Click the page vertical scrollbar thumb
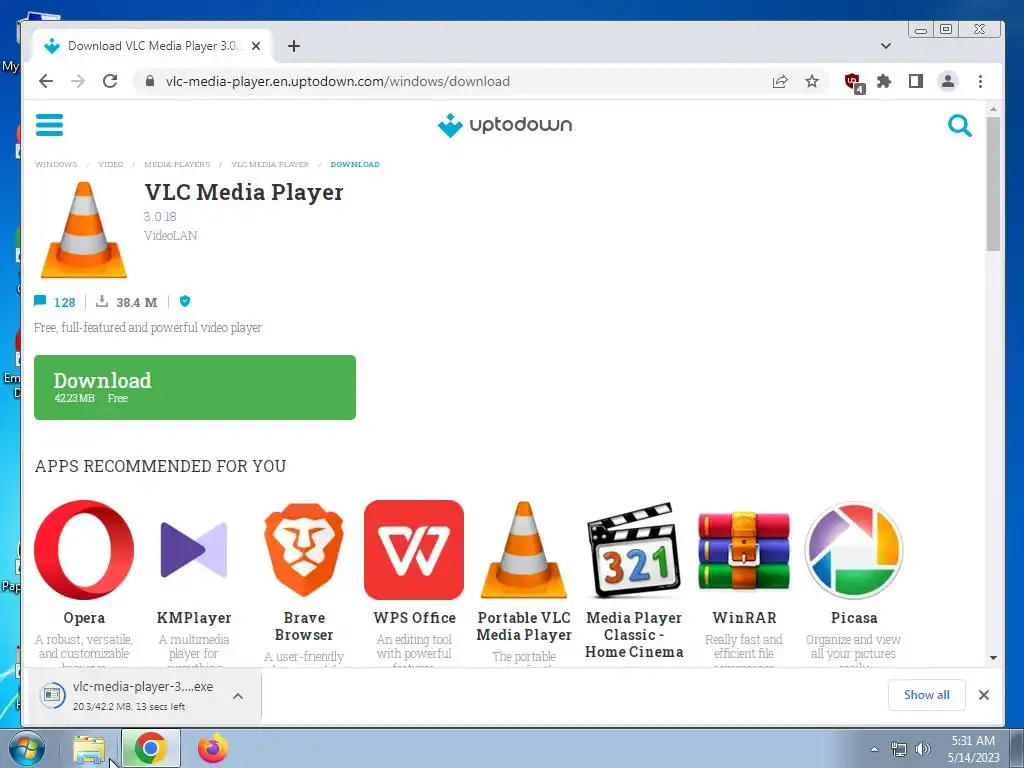 pos(993,184)
